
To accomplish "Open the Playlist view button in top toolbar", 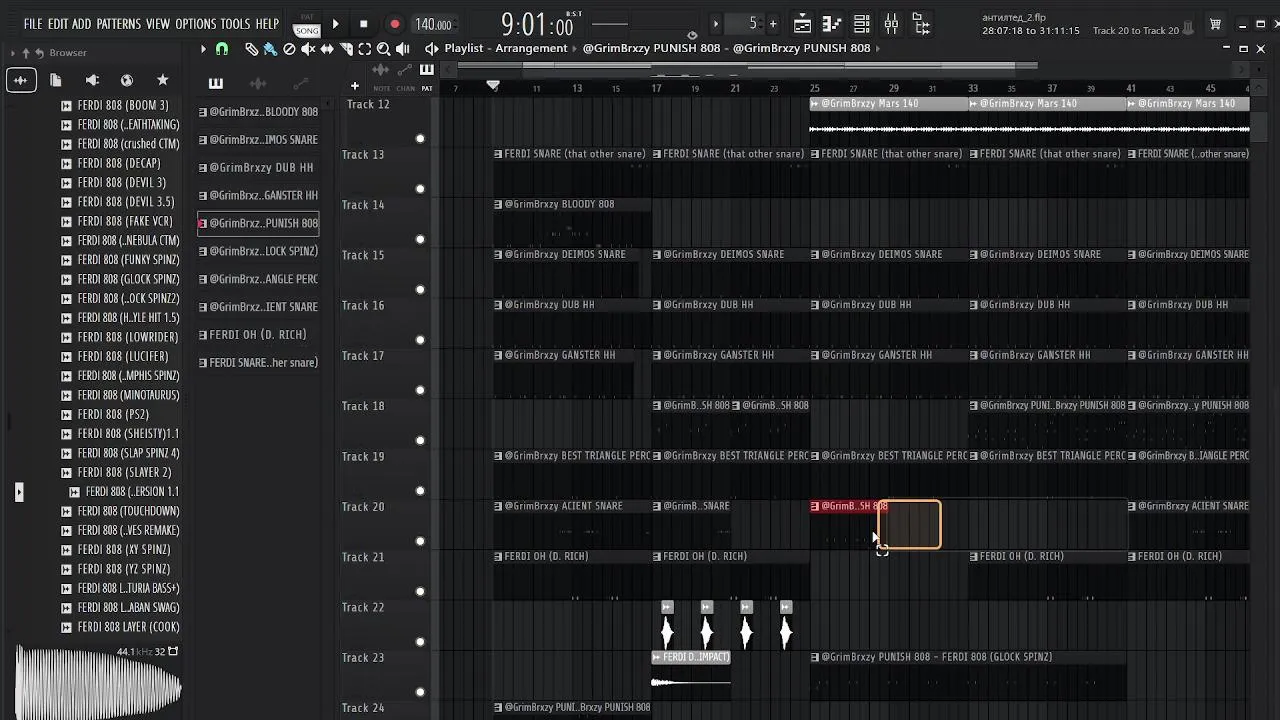I will click(x=802, y=24).
